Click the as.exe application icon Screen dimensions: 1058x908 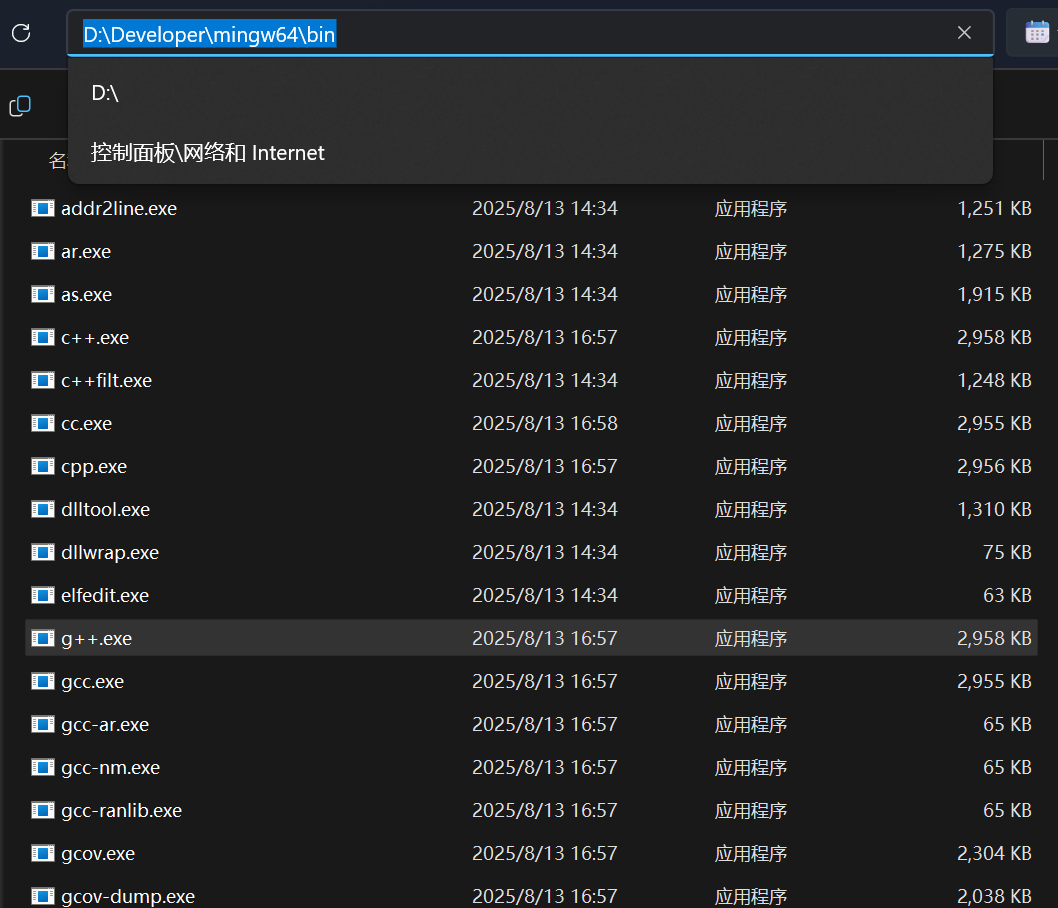click(42, 295)
